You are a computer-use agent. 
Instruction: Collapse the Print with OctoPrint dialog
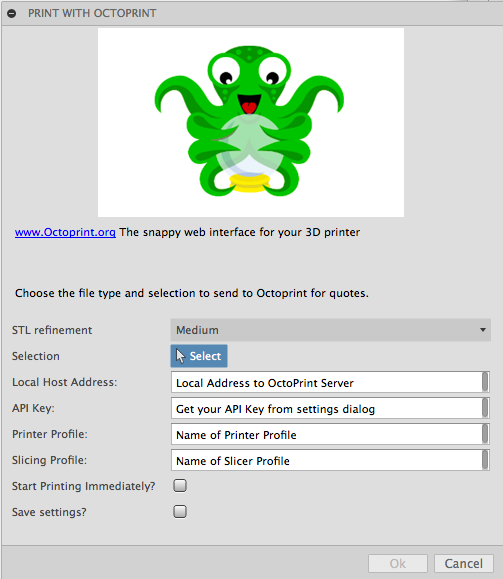point(11,14)
